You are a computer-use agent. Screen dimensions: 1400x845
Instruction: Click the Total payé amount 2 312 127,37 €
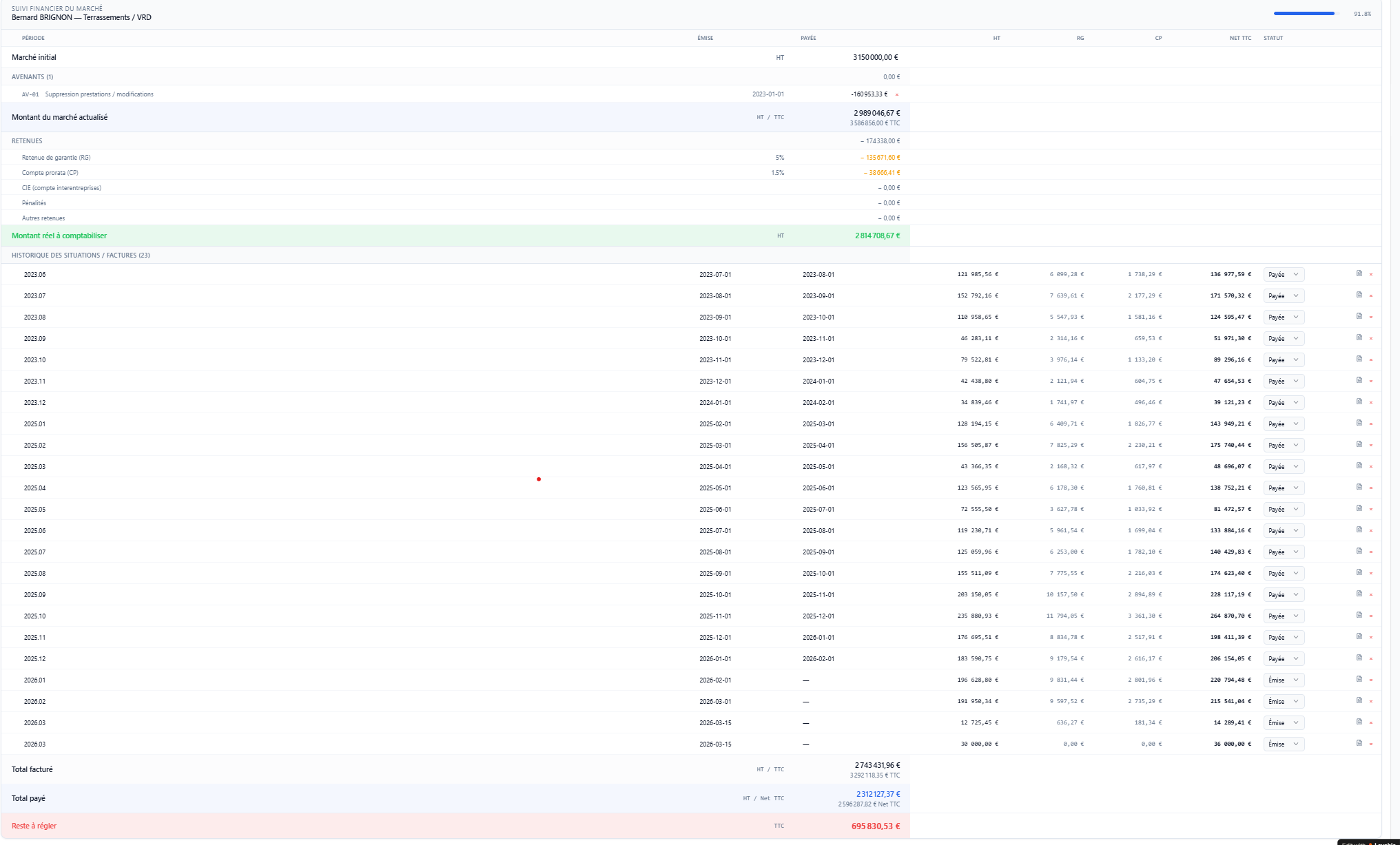(878, 794)
